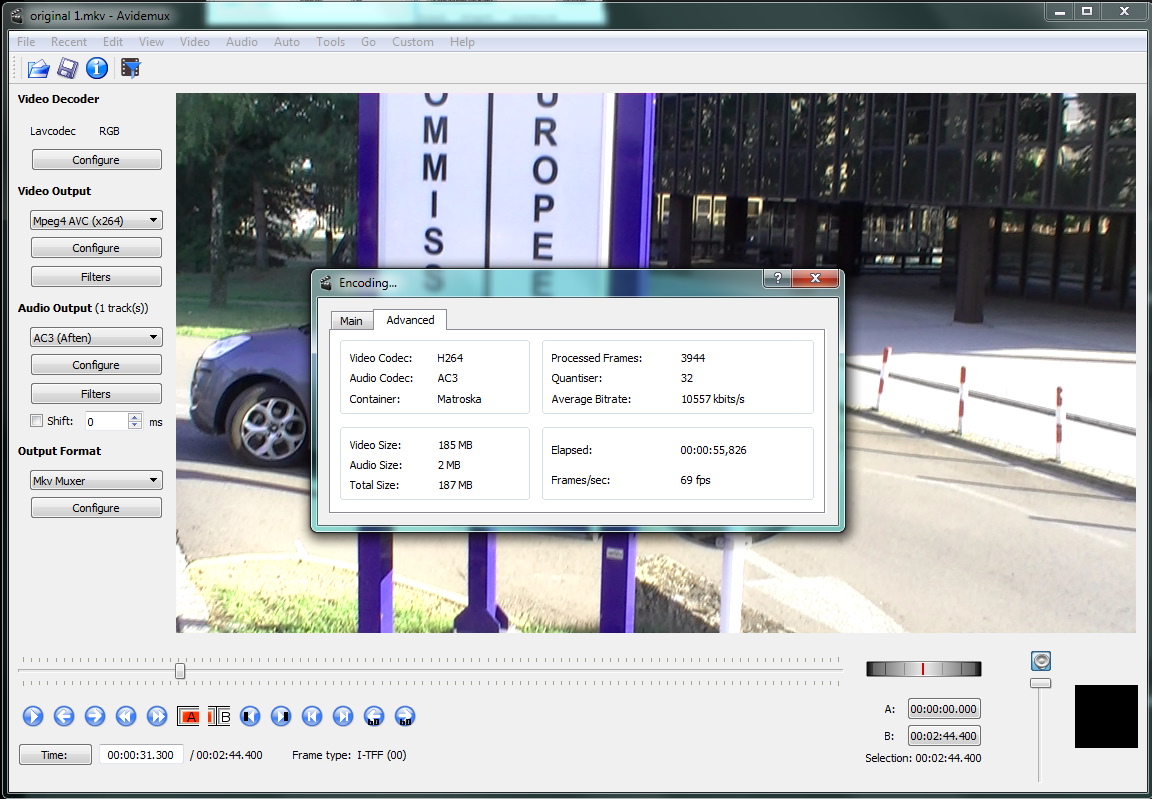Click the marker A time field
This screenshot has height=799, width=1152.
coord(944,709)
